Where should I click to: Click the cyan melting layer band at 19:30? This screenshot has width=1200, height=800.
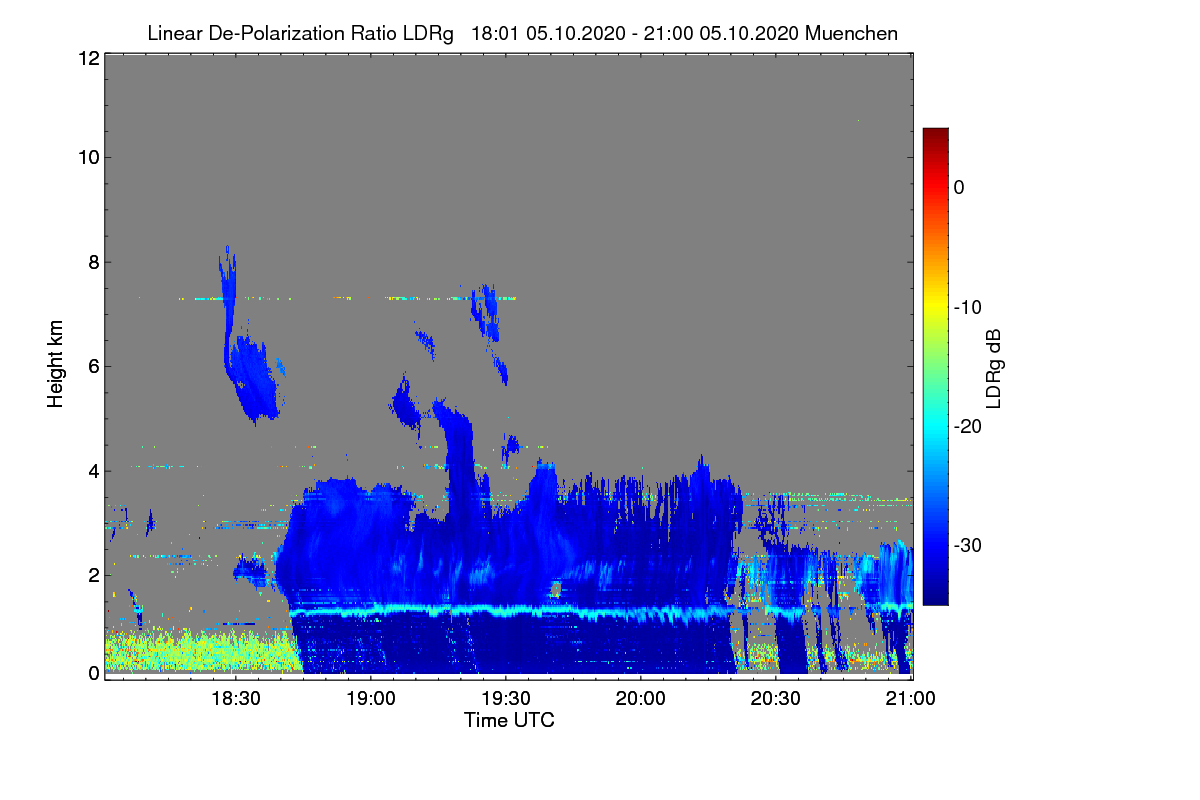point(506,609)
